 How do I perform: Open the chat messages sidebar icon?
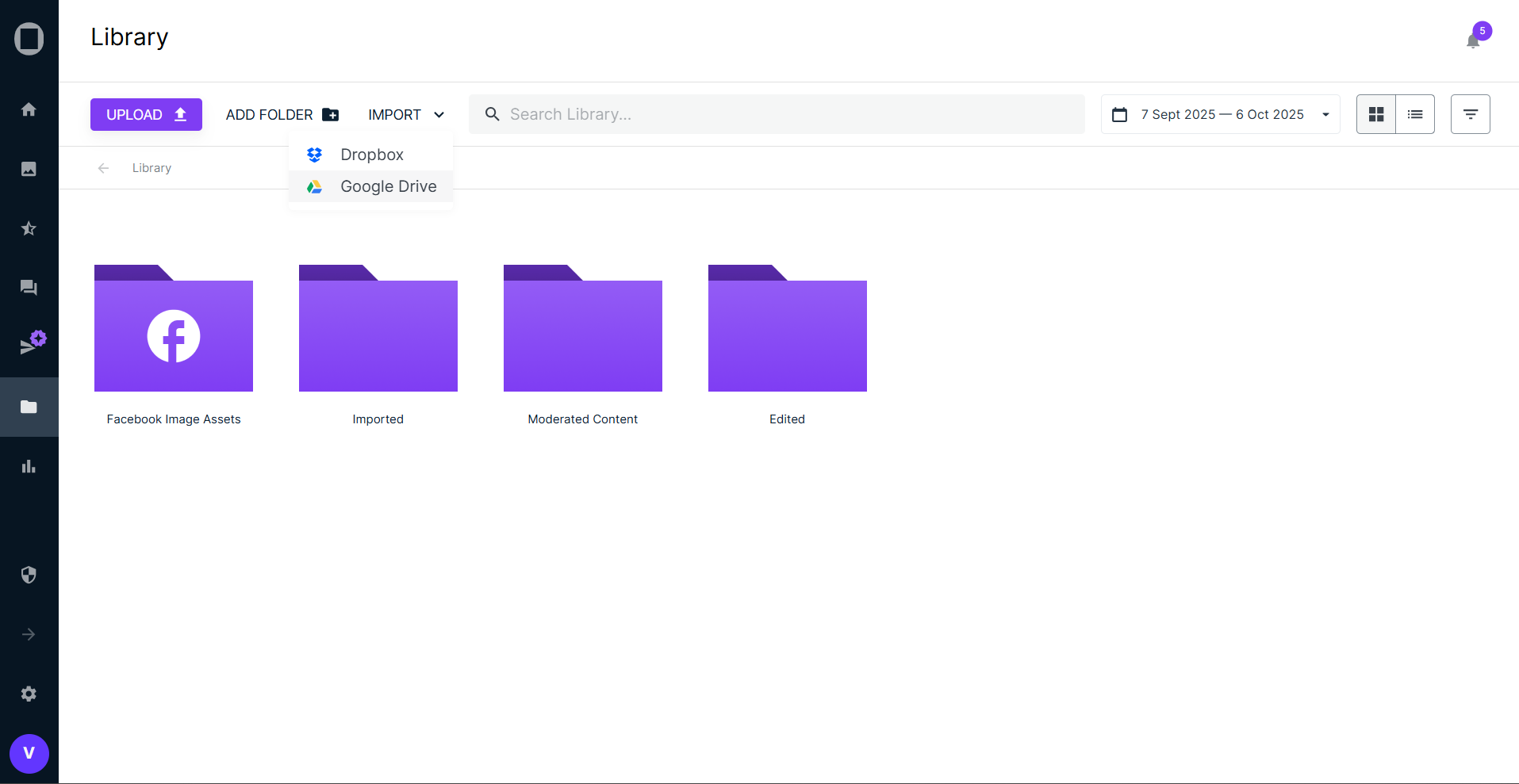(x=29, y=288)
